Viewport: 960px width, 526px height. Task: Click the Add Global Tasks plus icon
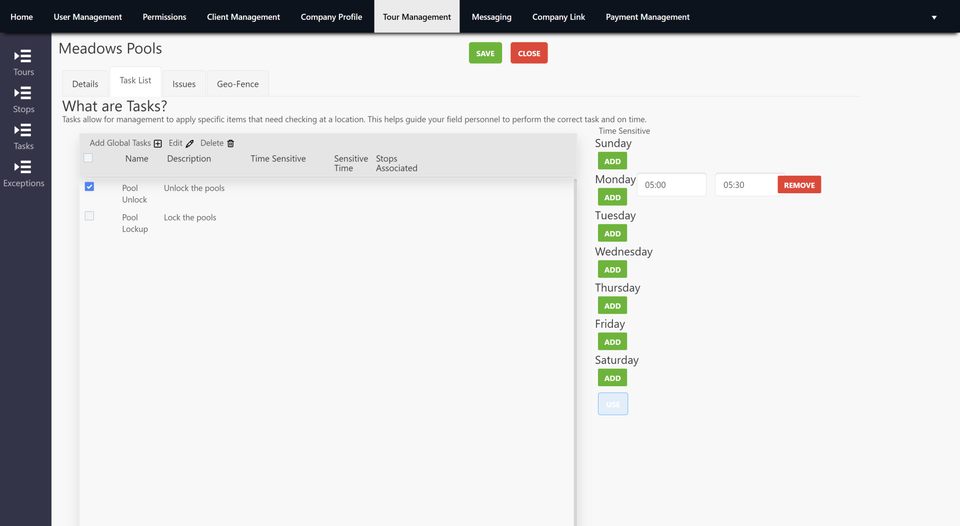click(x=157, y=143)
